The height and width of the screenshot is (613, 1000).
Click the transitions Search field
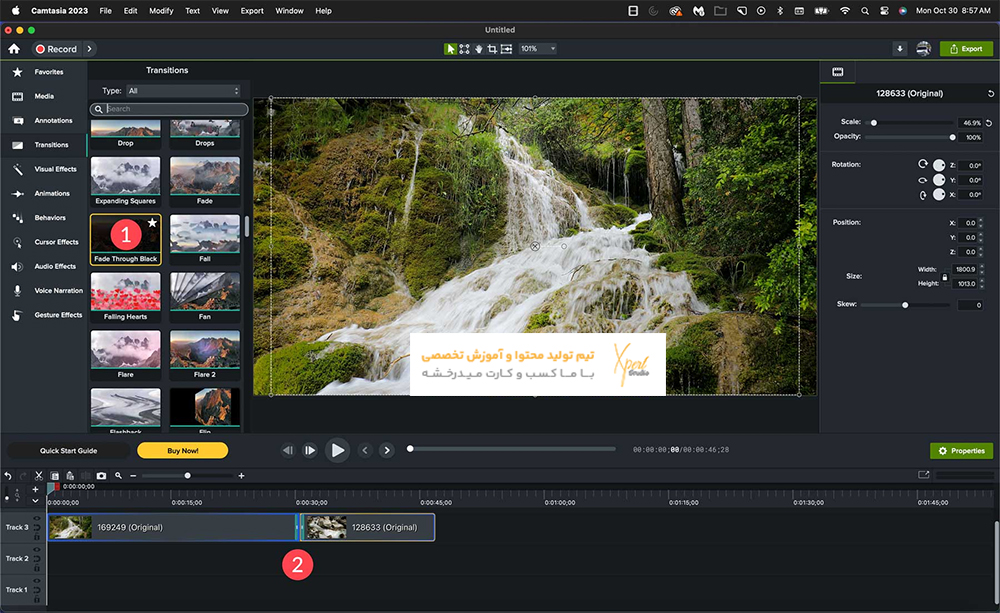(x=169, y=109)
